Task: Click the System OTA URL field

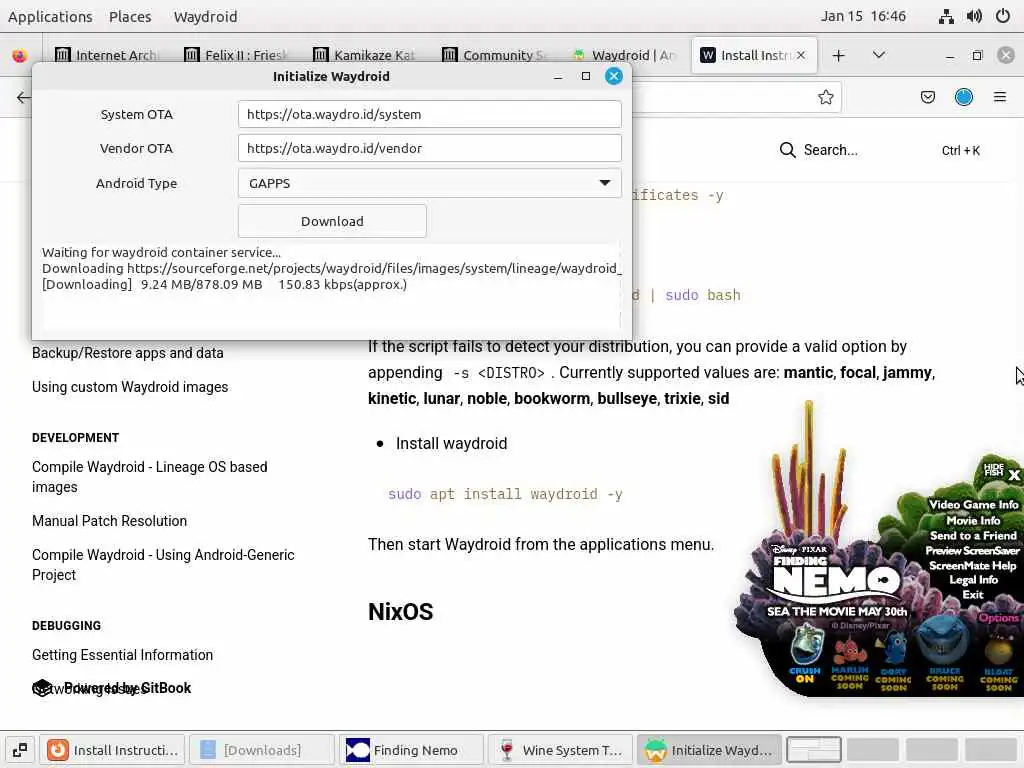Action: click(430, 114)
